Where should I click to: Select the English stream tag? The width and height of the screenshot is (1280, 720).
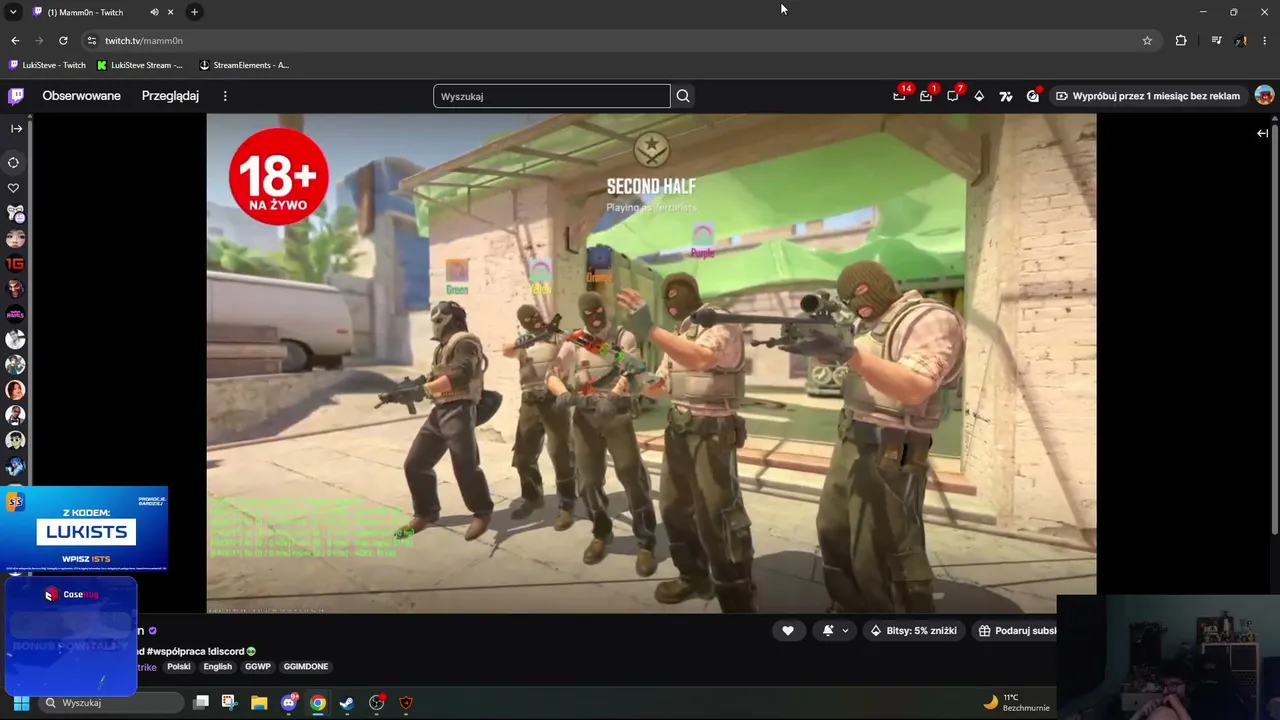click(218, 667)
